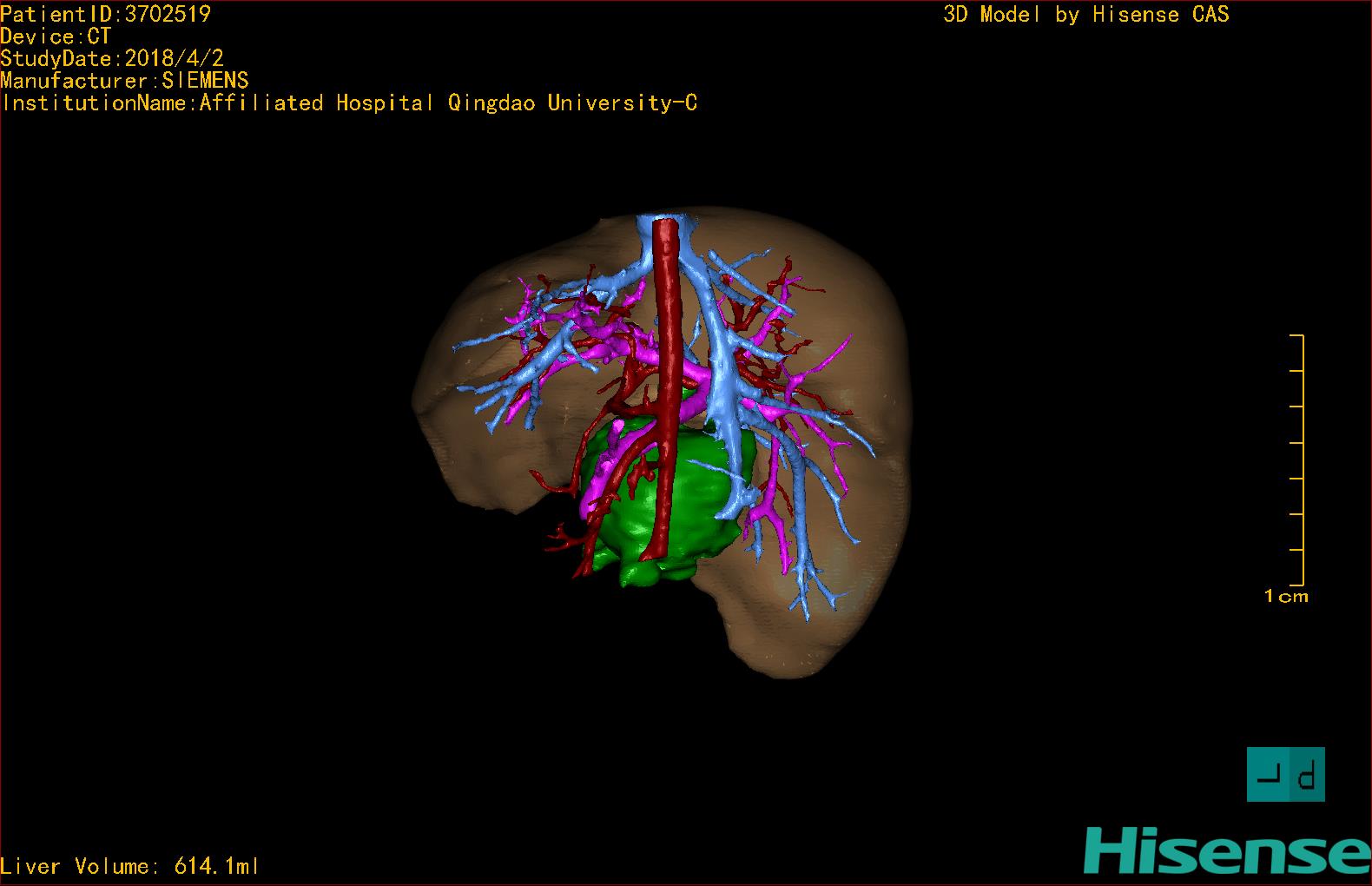Click the 3D Model by Hisense CAS title
The image size is (1372, 886).
(x=1085, y=15)
